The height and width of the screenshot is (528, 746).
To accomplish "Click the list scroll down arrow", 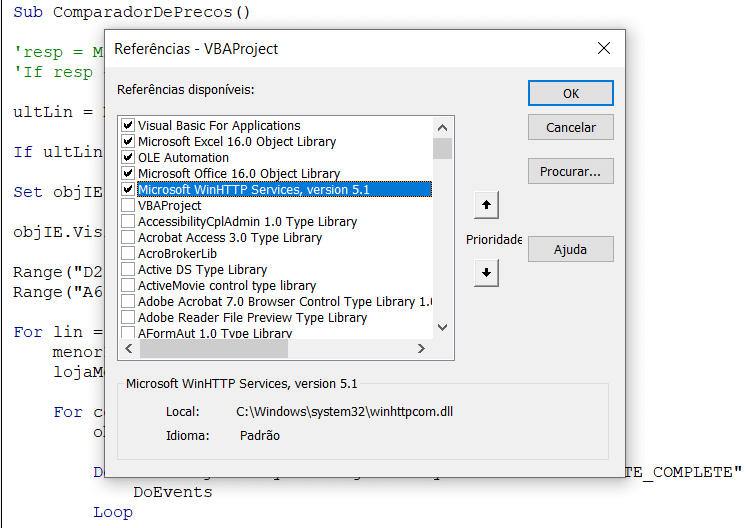I will point(442,327).
